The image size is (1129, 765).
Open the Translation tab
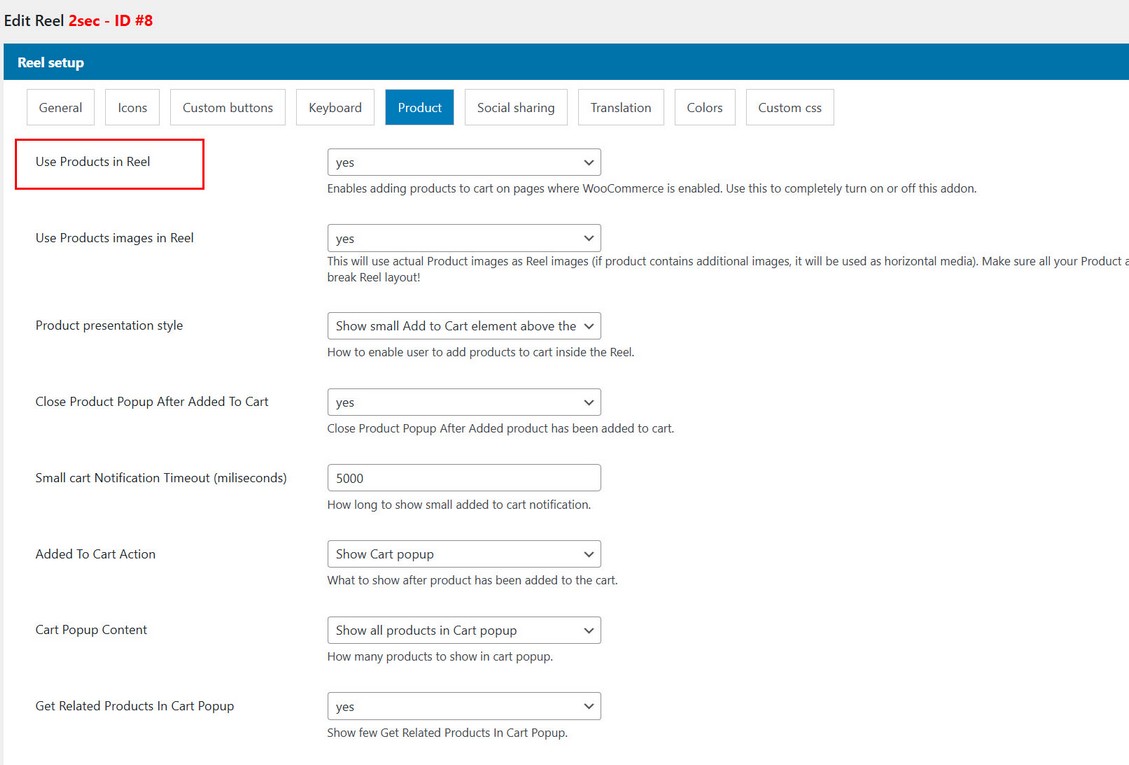click(x=621, y=108)
